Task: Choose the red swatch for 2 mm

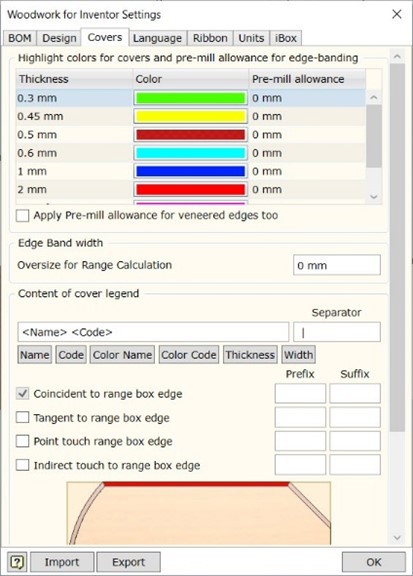Action: (x=190, y=190)
